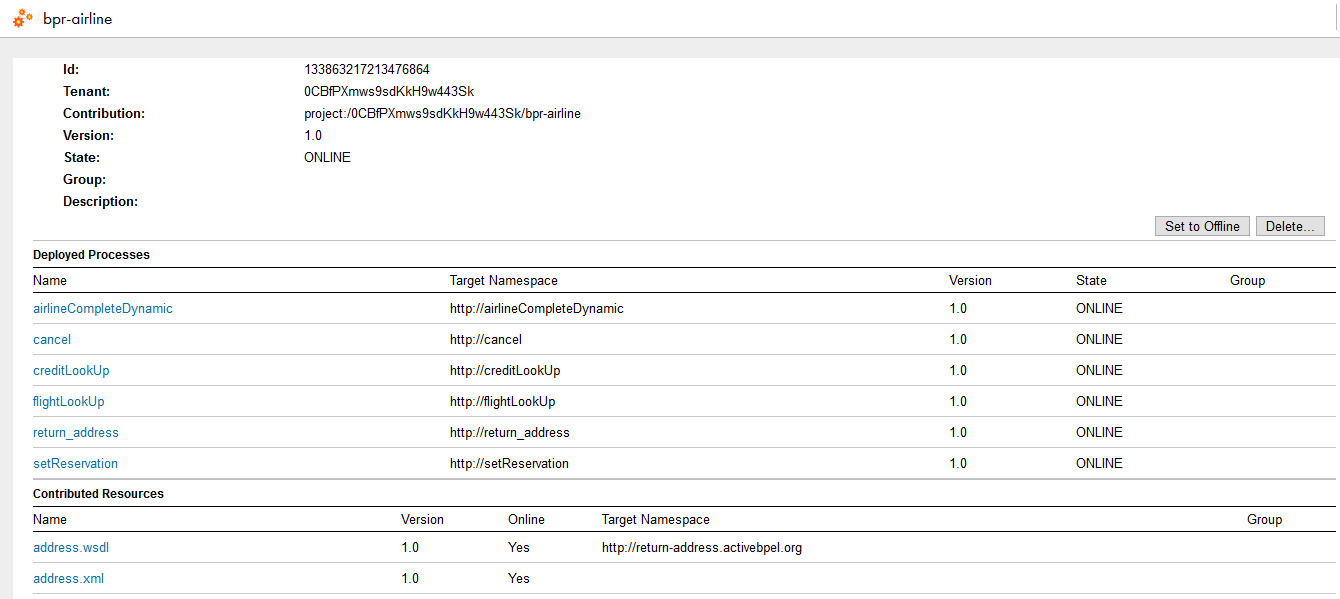
Task: Click the Delete... button
Action: 1290,226
